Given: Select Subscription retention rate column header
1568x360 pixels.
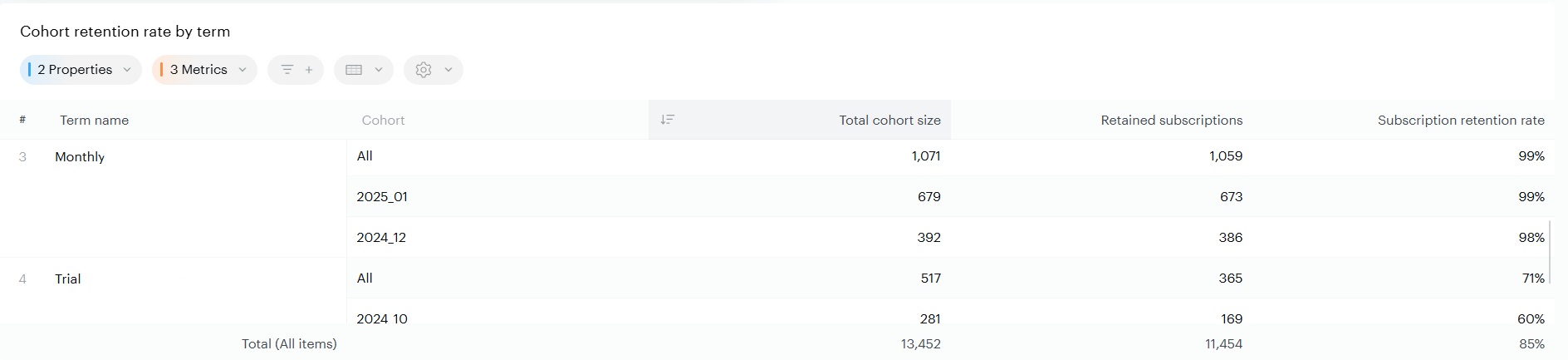Looking at the screenshot, I should [x=1460, y=121].
